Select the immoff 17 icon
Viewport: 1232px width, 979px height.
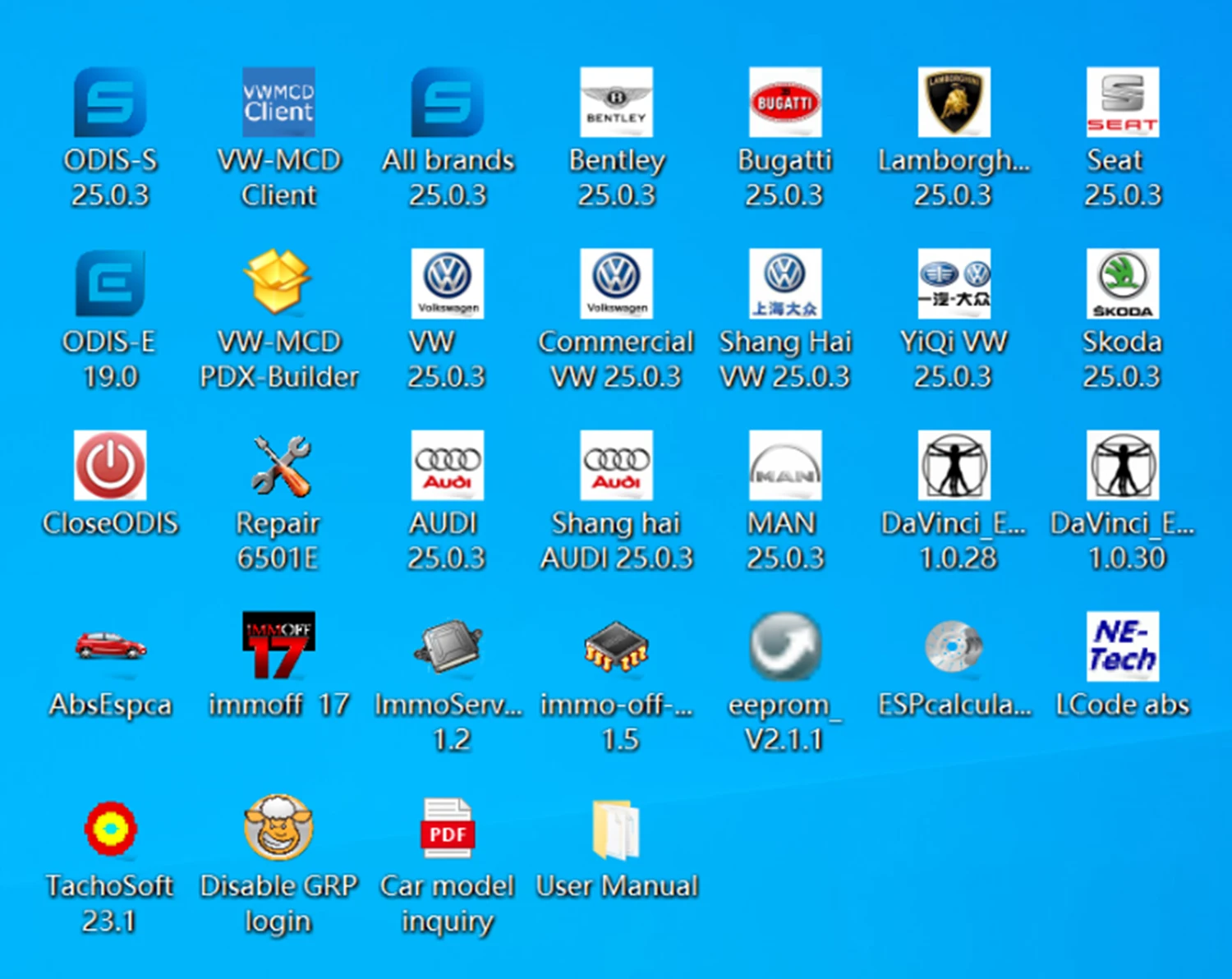click(278, 646)
